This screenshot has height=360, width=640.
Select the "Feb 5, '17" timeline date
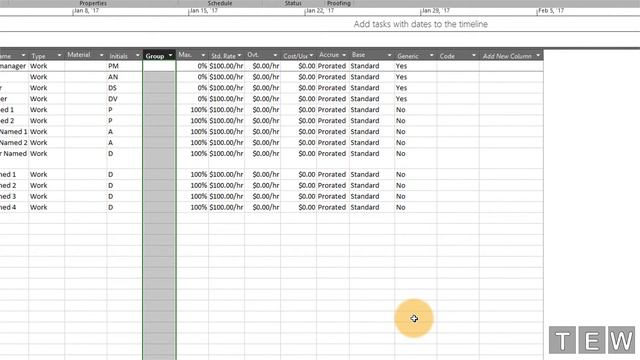(551, 11)
